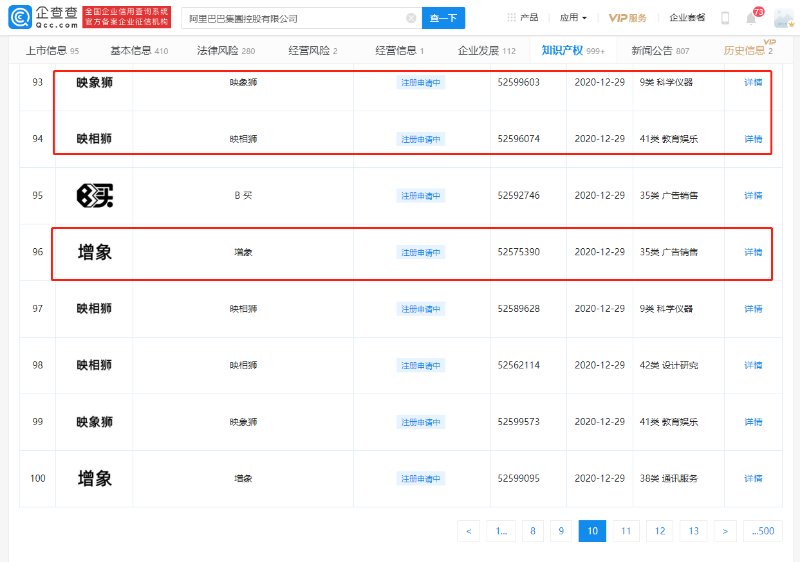Go to previous page with < arrow

point(468,531)
